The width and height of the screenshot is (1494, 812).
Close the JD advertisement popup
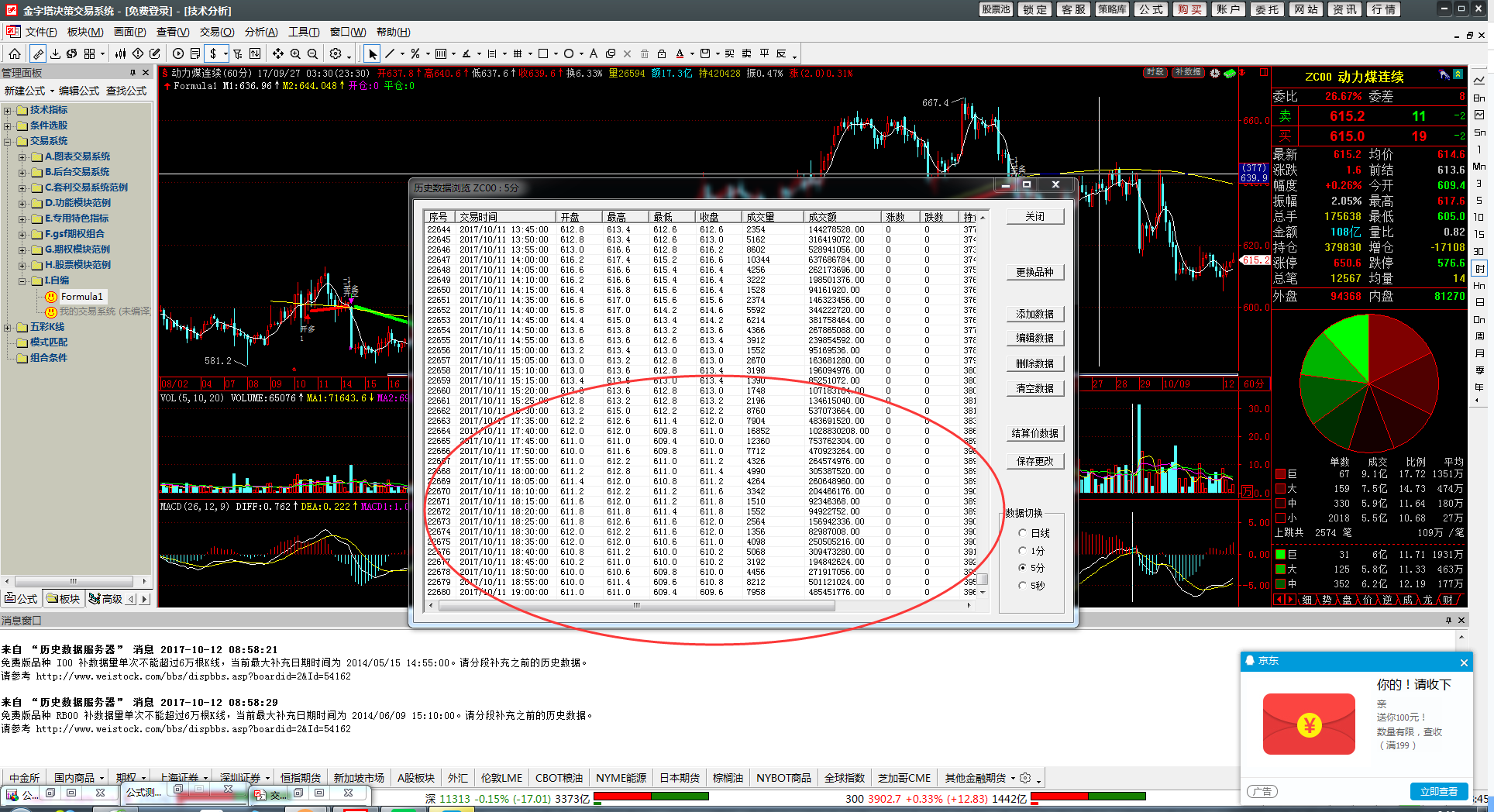[1464, 662]
